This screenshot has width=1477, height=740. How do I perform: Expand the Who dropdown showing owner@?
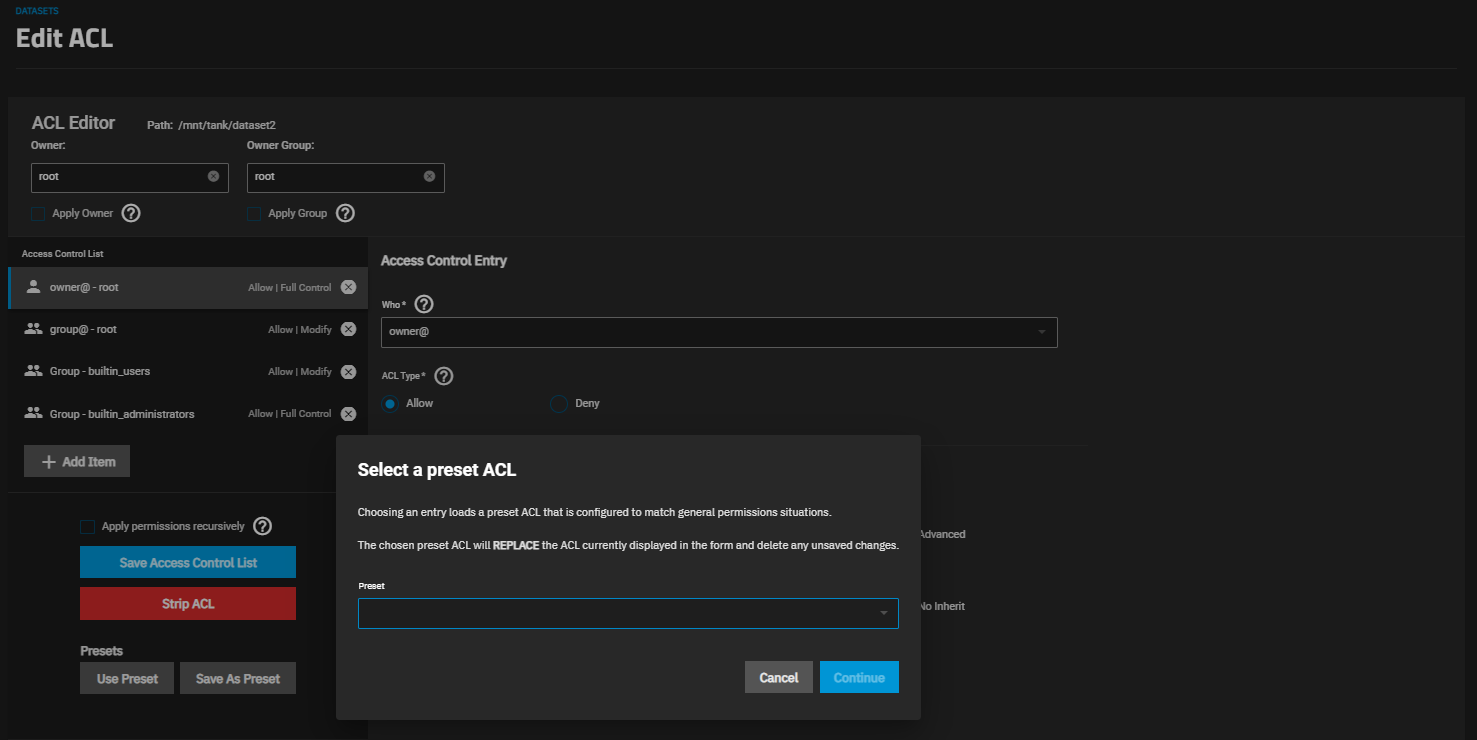[x=718, y=332]
